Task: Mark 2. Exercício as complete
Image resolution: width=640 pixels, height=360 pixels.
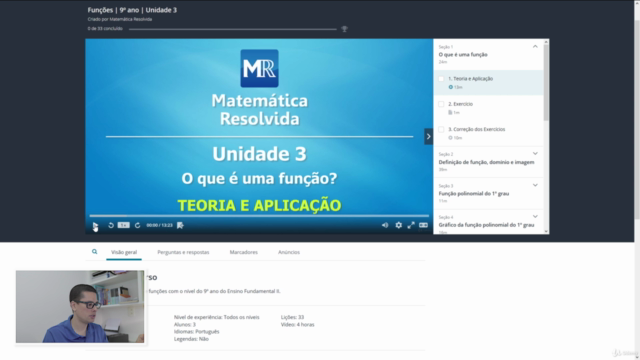Action: point(441,104)
